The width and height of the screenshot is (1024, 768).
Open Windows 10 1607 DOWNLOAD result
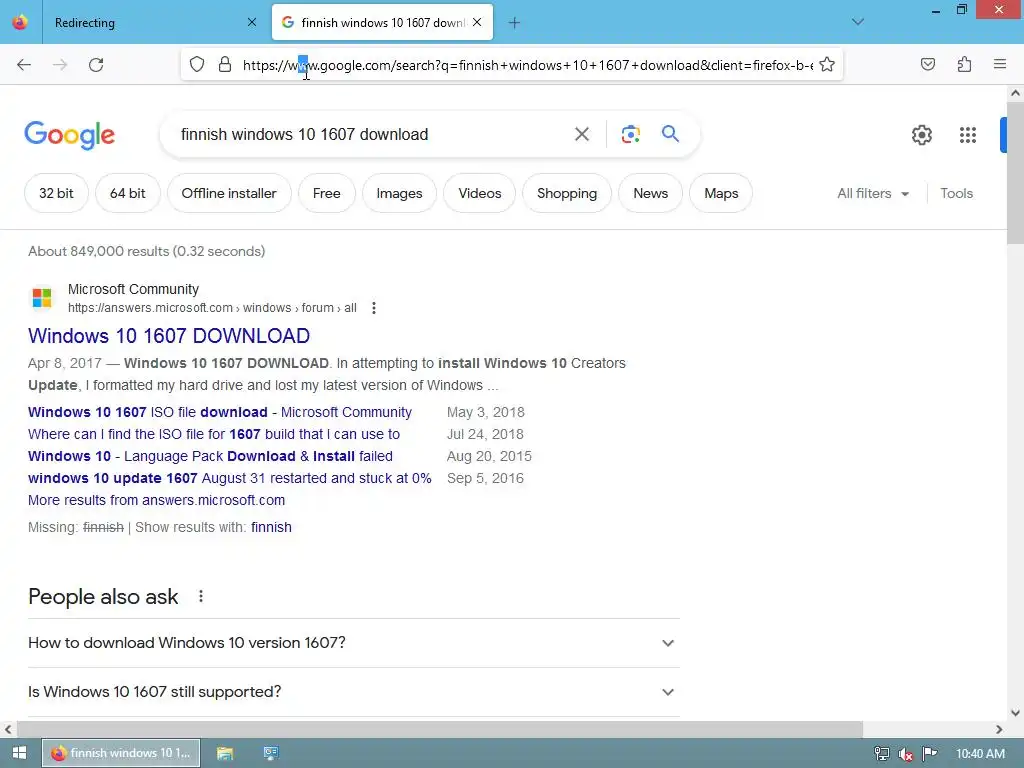168,336
